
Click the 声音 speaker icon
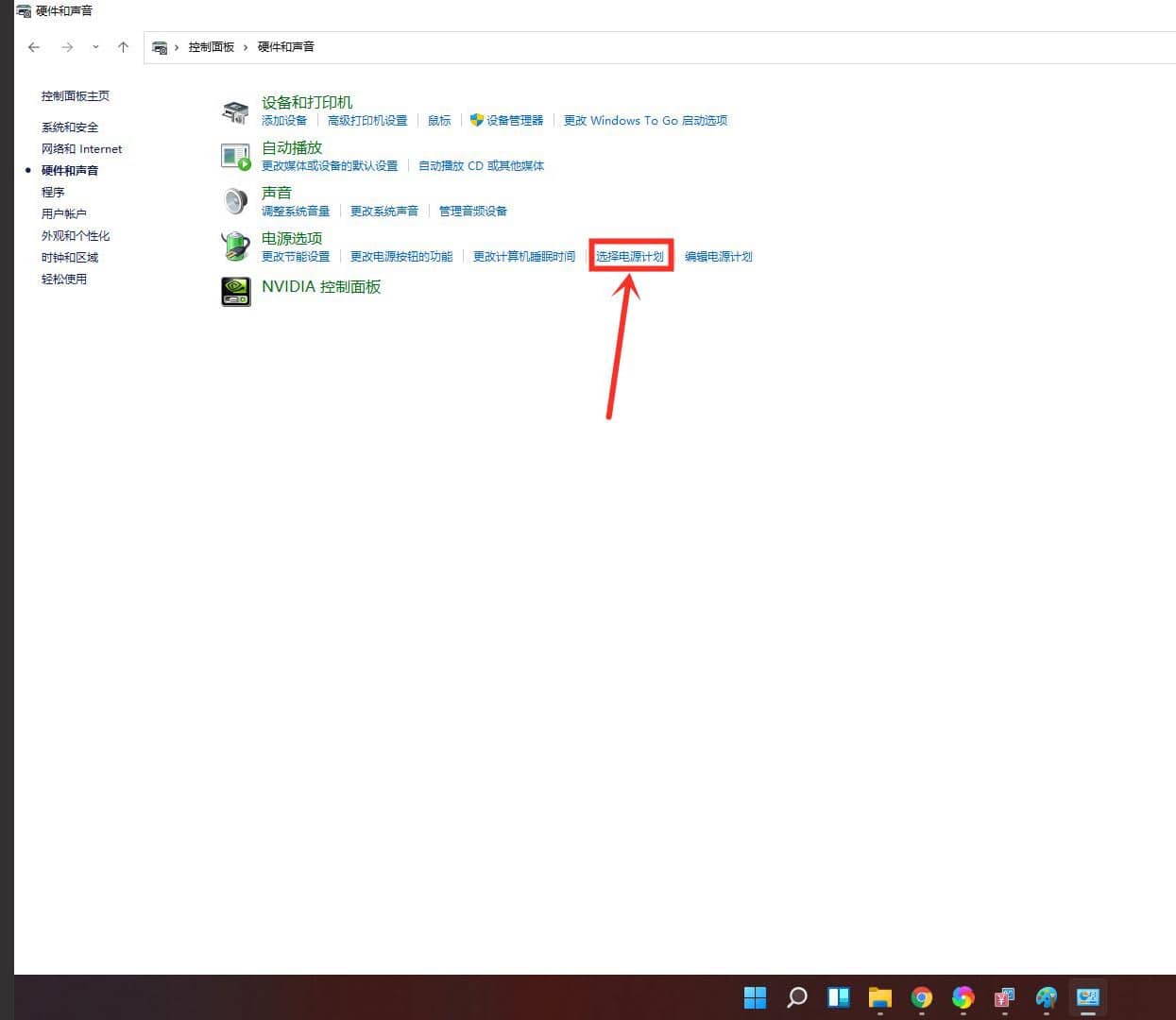(x=235, y=199)
